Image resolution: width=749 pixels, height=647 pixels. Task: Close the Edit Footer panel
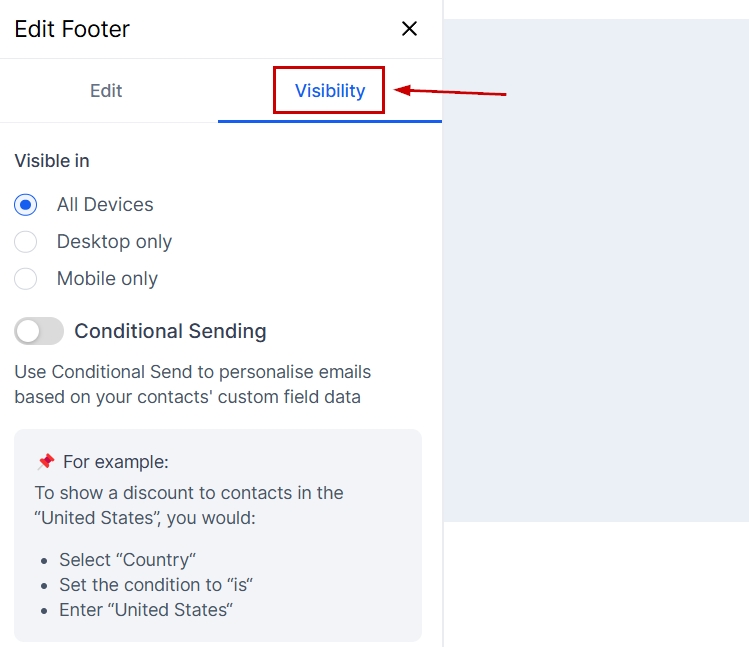(409, 29)
